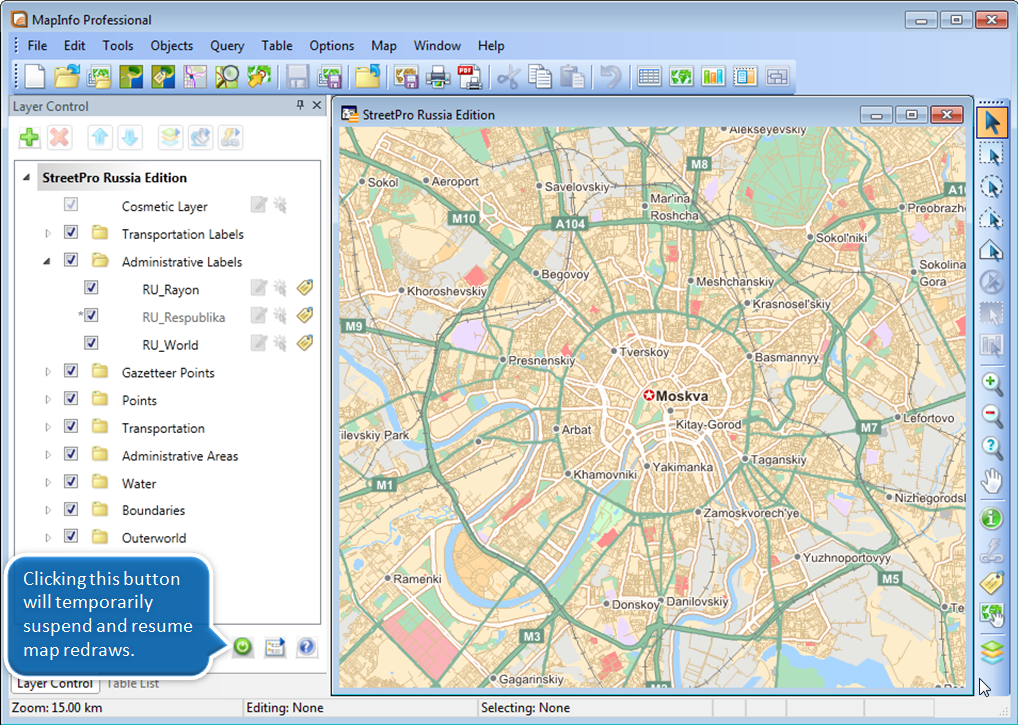Select the Zoom-in magnifier tool
Screen dimensions: 1018x725
[991, 383]
